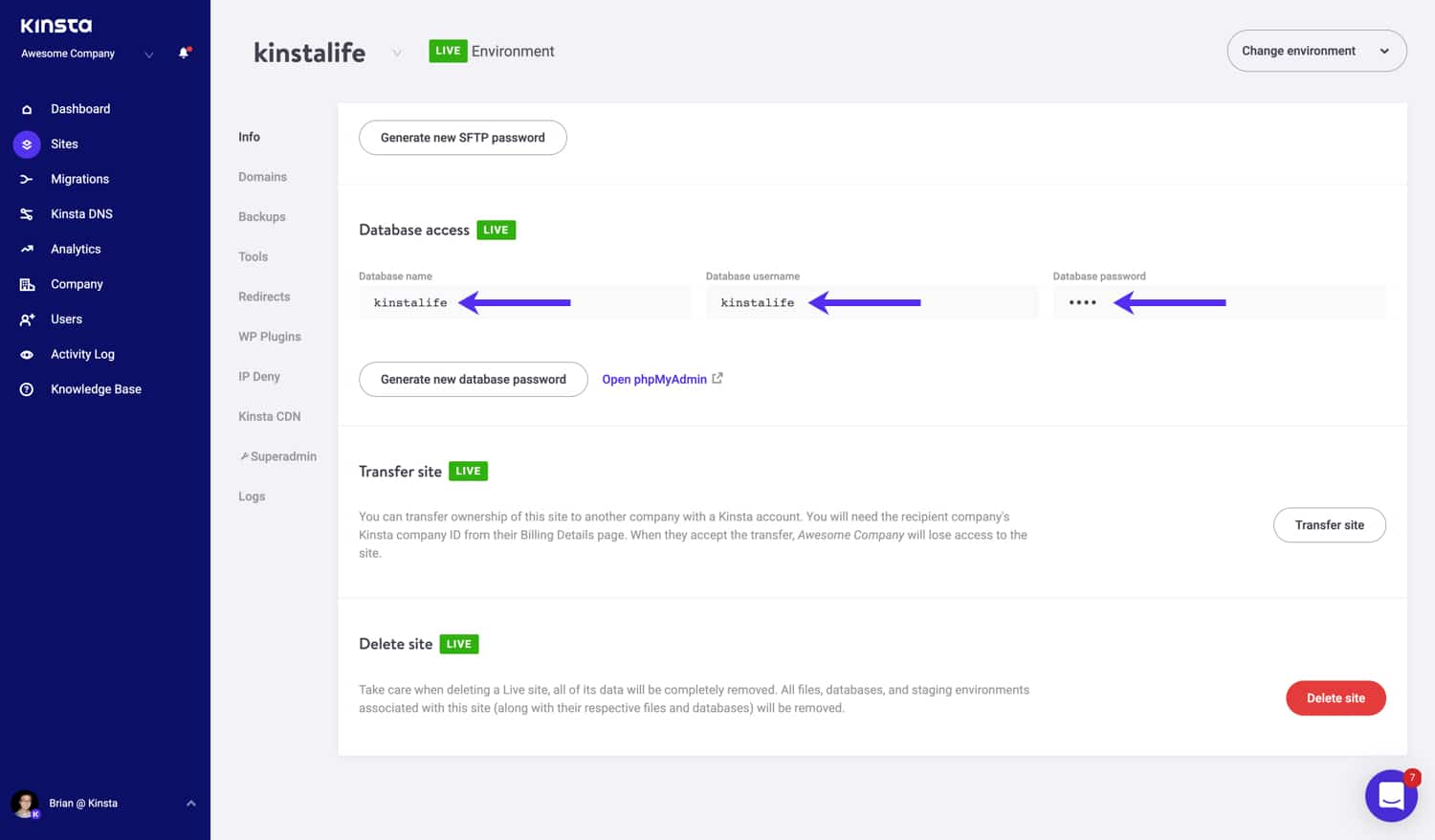Switch to the Domains tab
The height and width of the screenshot is (840, 1435).
click(x=262, y=177)
